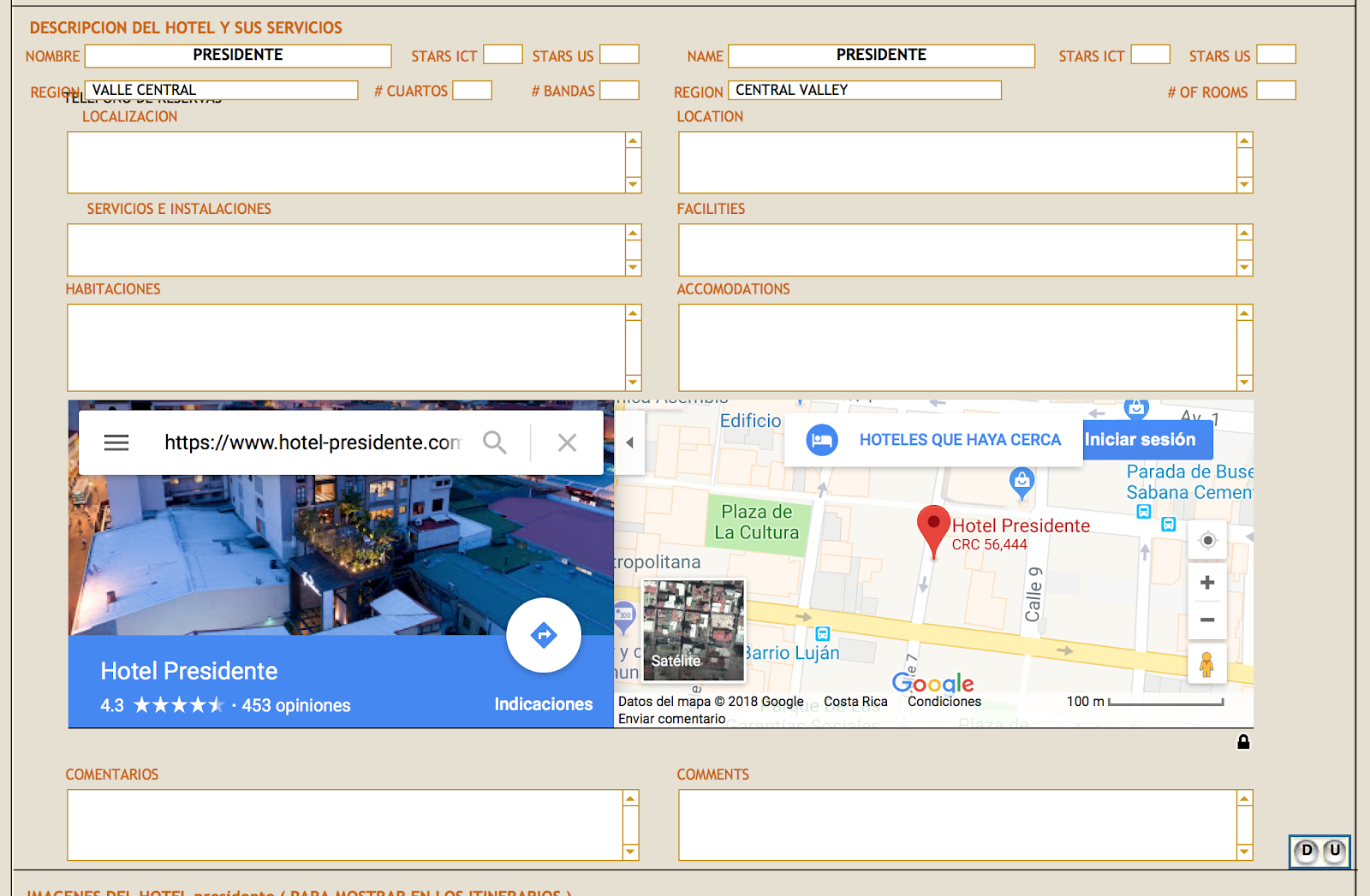Click the Hotel Presidente map label text
This screenshot has height=896, width=1370.
point(1021,525)
